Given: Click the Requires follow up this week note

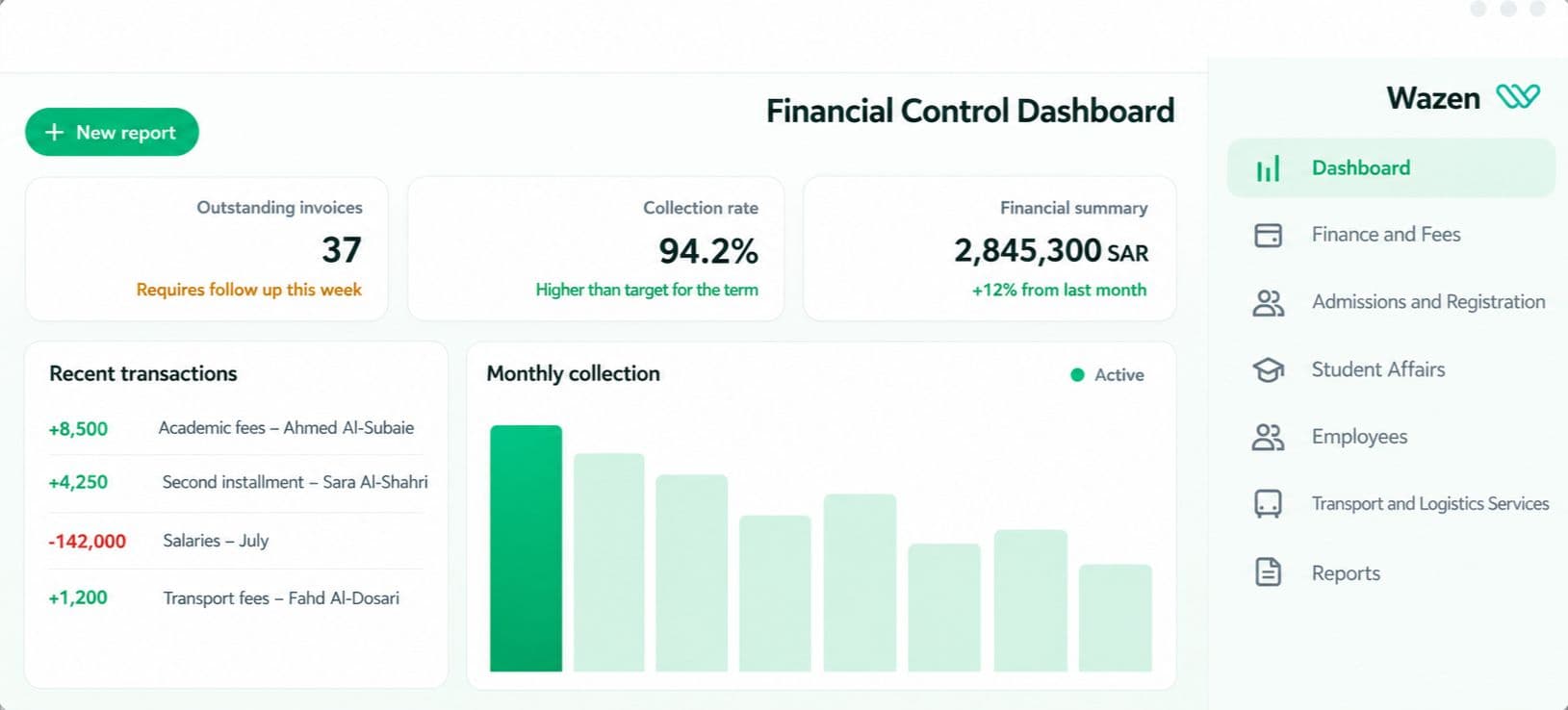Looking at the screenshot, I should coord(249,290).
